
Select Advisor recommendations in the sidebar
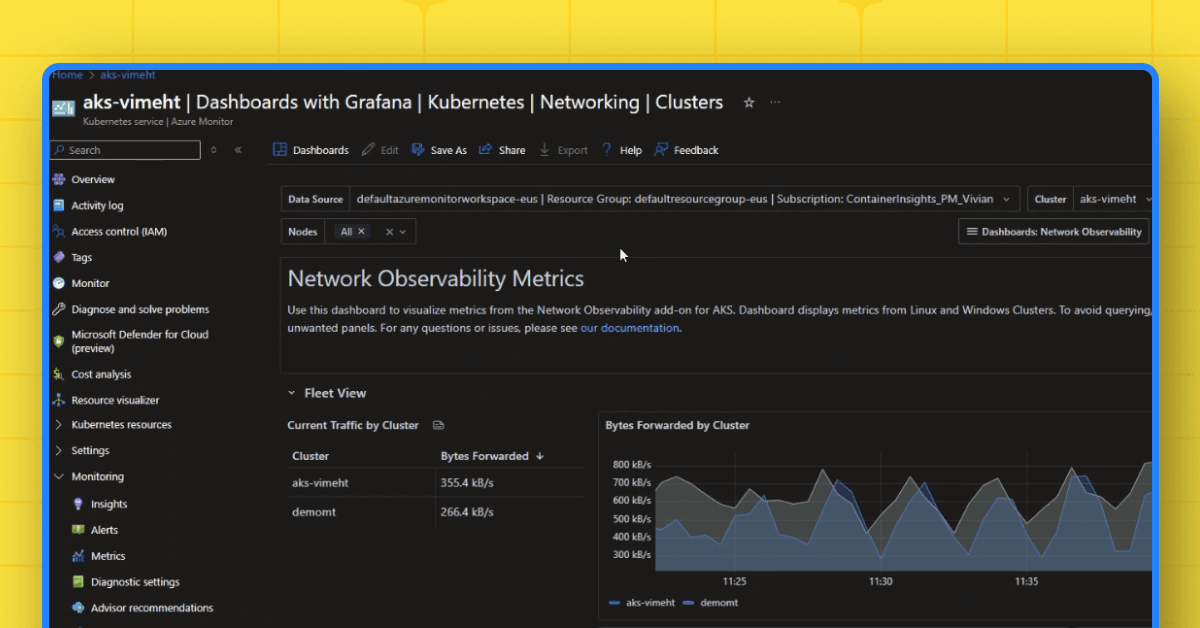(x=152, y=608)
